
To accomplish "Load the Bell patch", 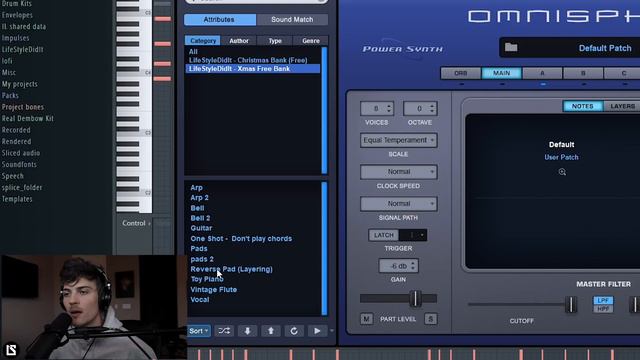I will coord(197,208).
